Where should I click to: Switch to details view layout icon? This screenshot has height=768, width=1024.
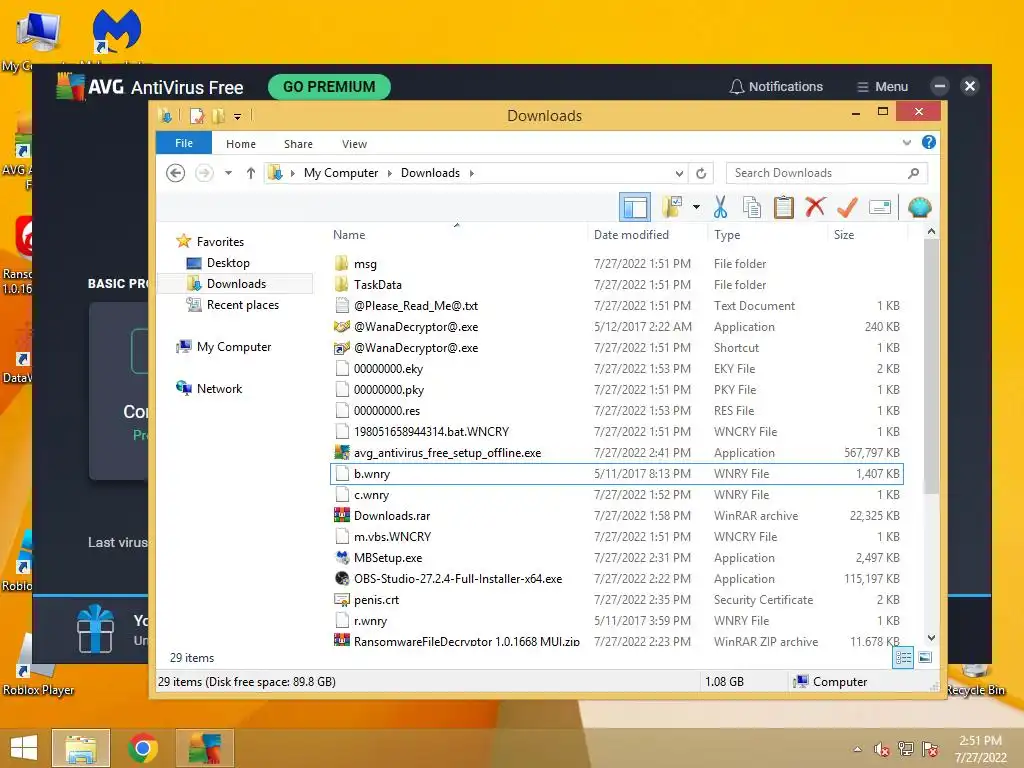(x=903, y=658)
